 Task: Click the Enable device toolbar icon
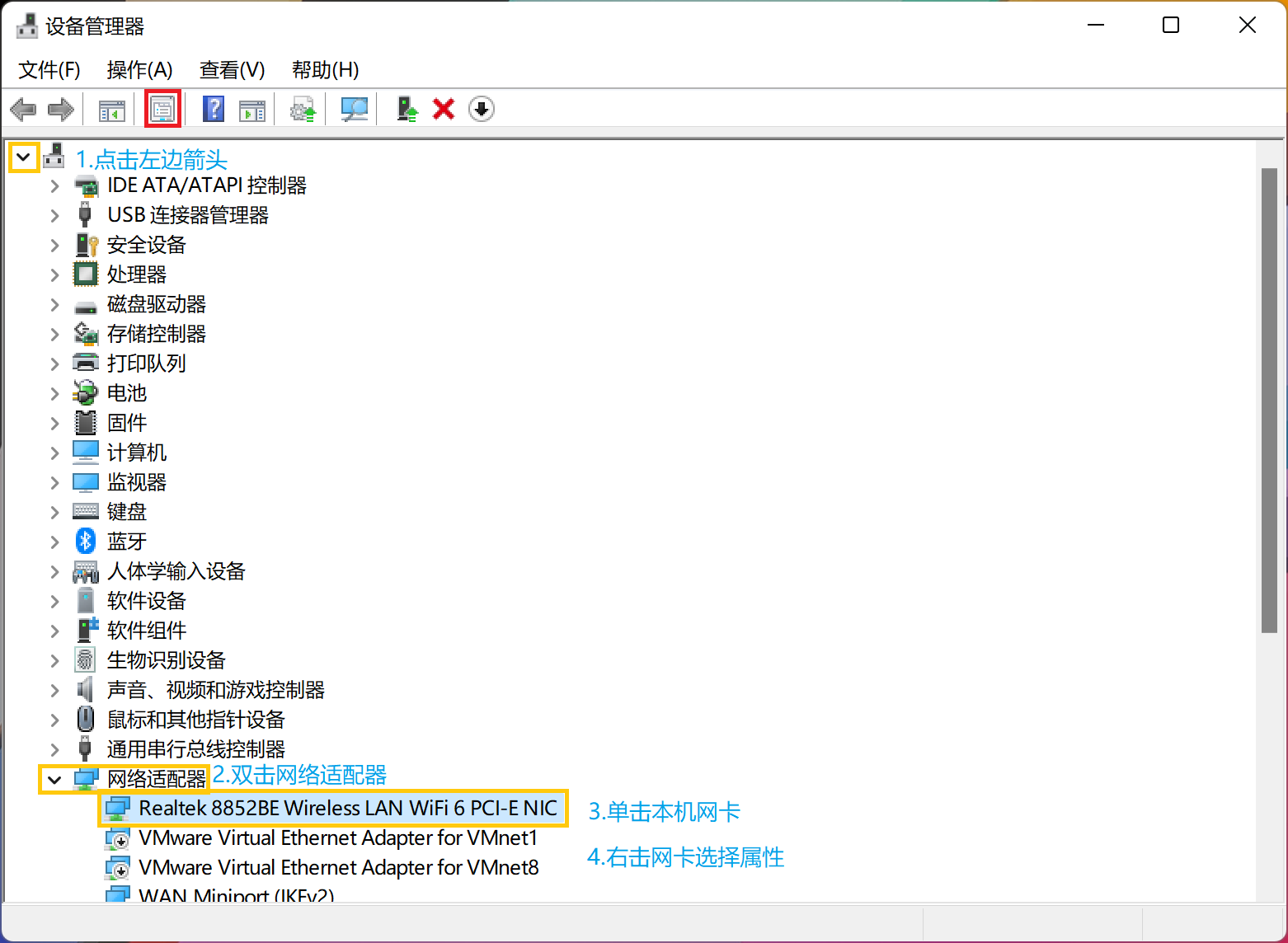coord(407,109)
